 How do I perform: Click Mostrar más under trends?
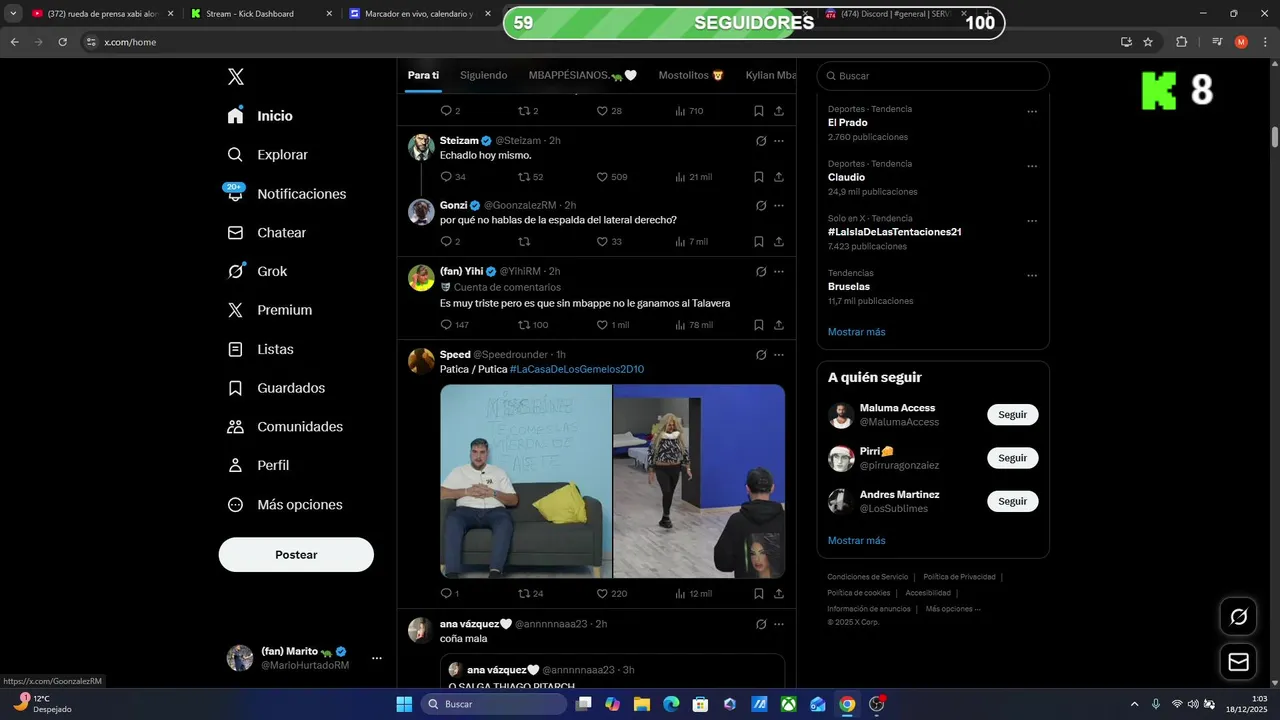click(856, 332)
